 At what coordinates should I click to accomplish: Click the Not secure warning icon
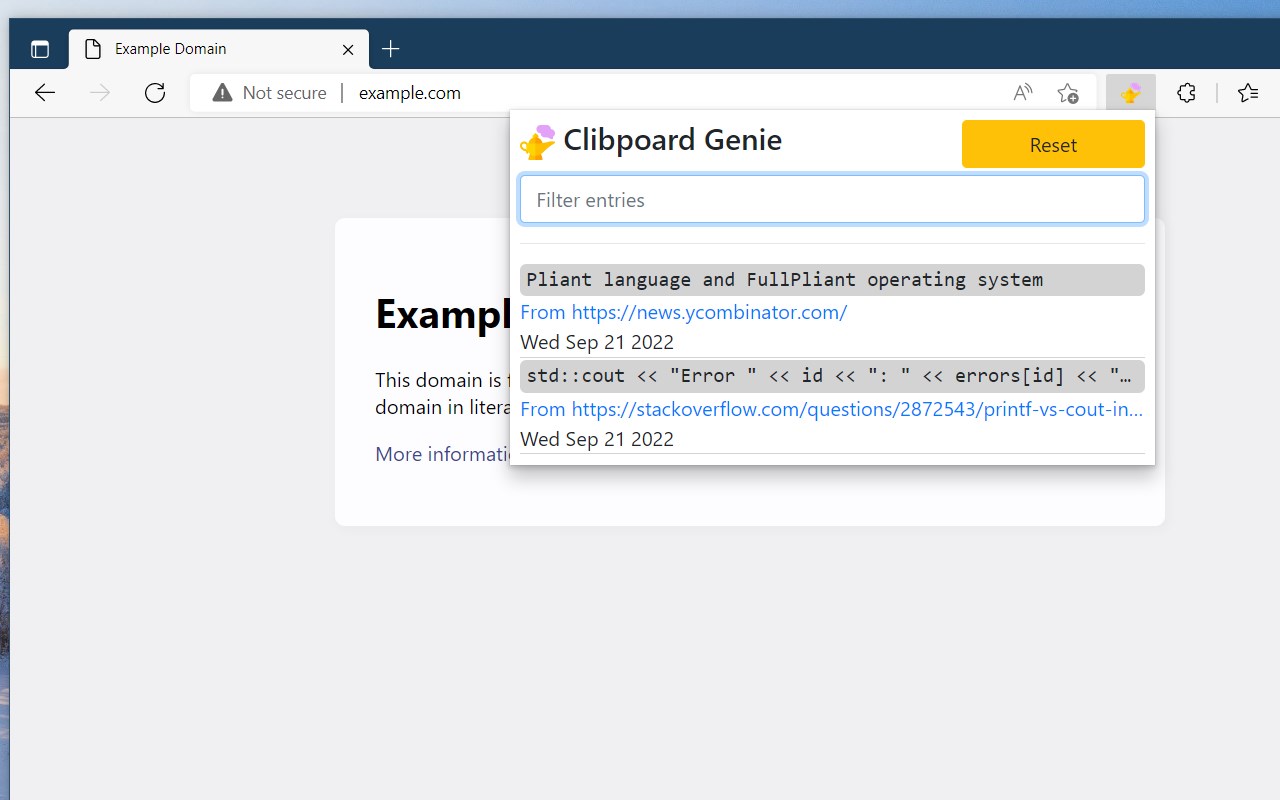222,93
